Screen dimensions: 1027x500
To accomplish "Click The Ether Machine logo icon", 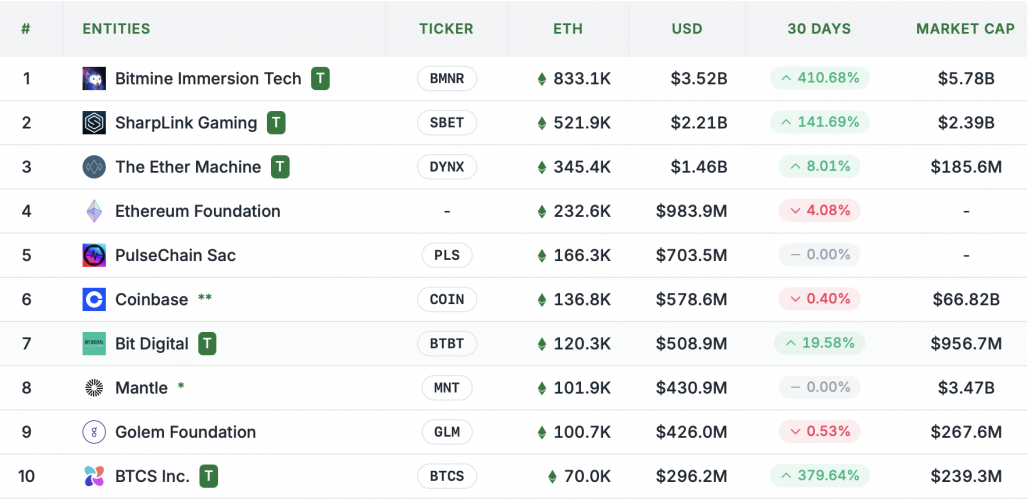I will click(94, 167).
